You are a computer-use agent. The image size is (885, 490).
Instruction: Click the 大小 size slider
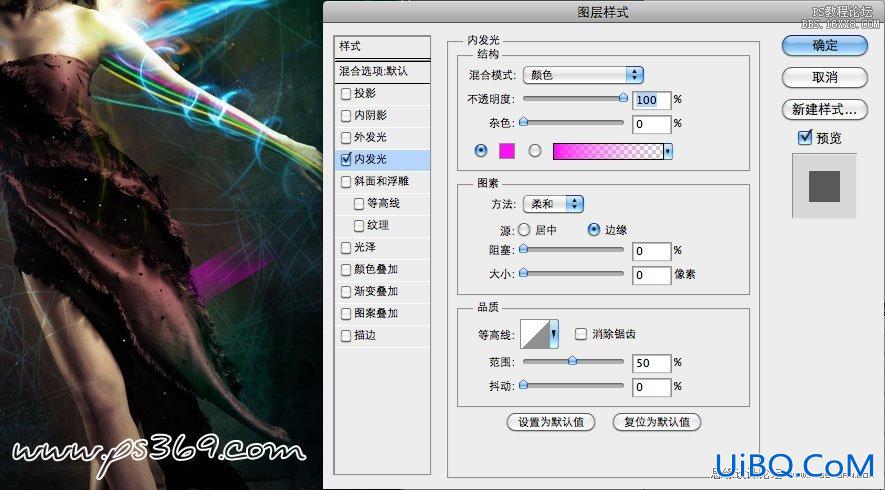point(573,273)
